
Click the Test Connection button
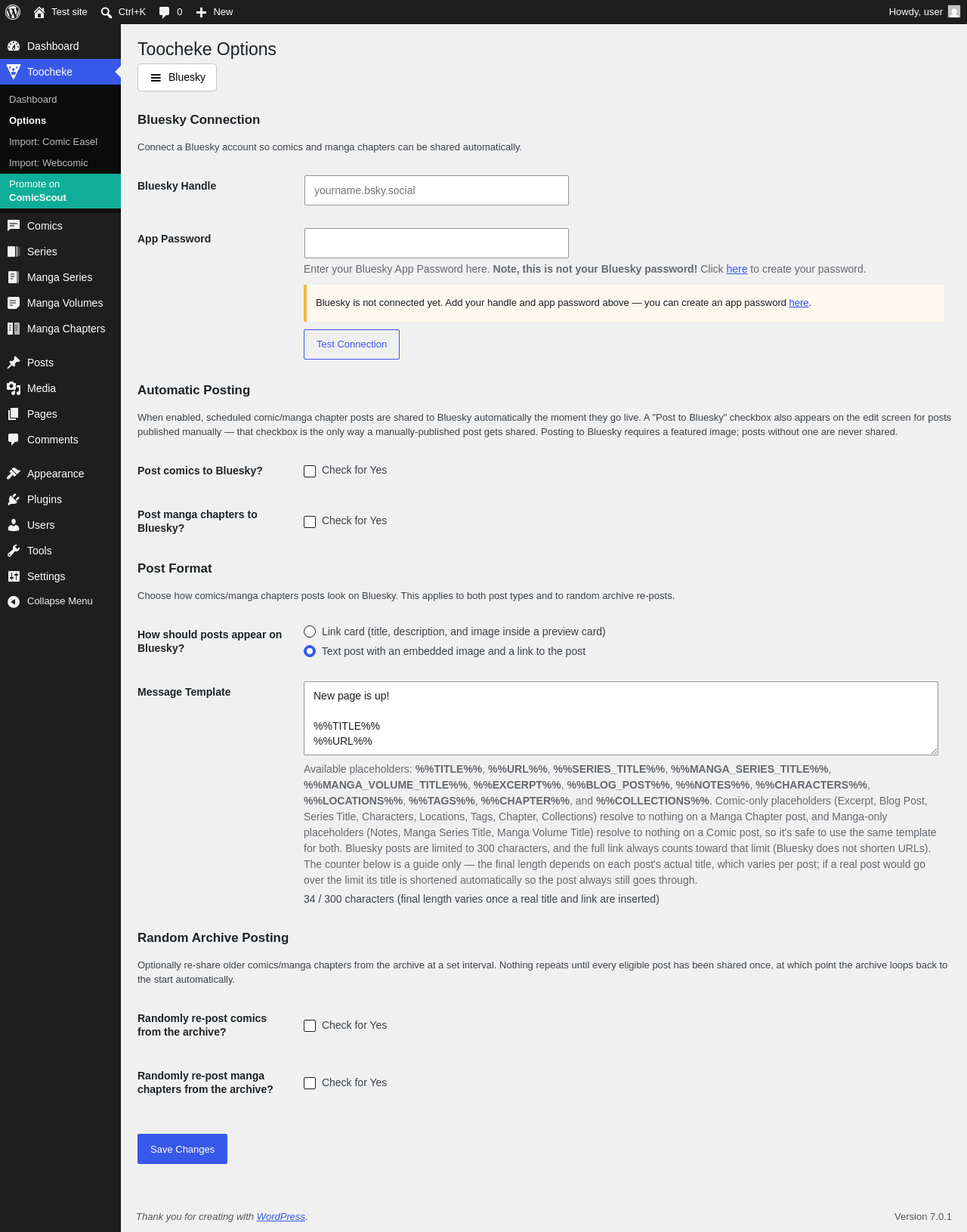pos(351,344)
